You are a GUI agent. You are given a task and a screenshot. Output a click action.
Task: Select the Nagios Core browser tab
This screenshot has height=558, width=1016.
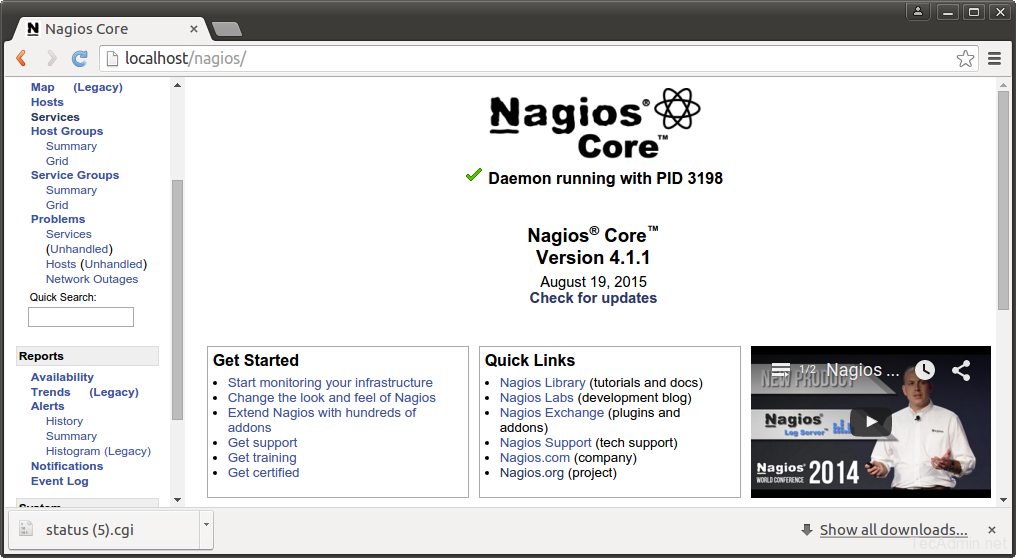click(x=110, y=29)
